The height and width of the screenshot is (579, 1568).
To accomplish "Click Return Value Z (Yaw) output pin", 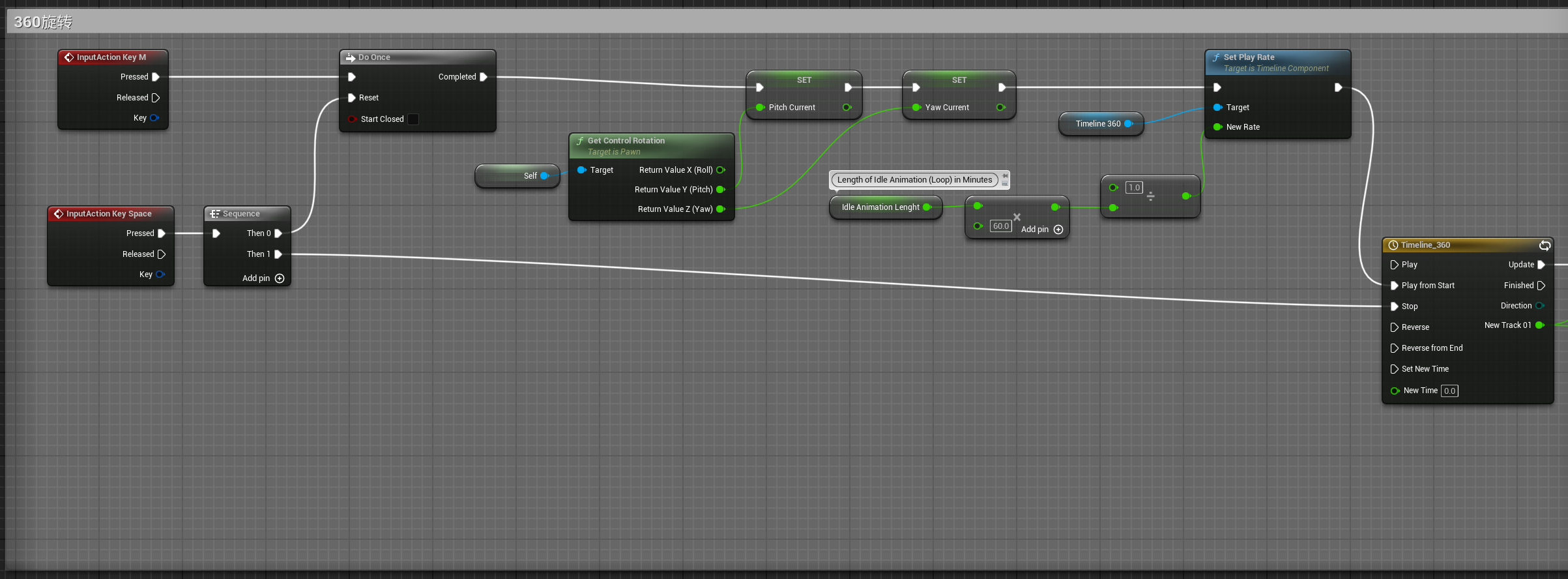I will click(x=721, y=209).
